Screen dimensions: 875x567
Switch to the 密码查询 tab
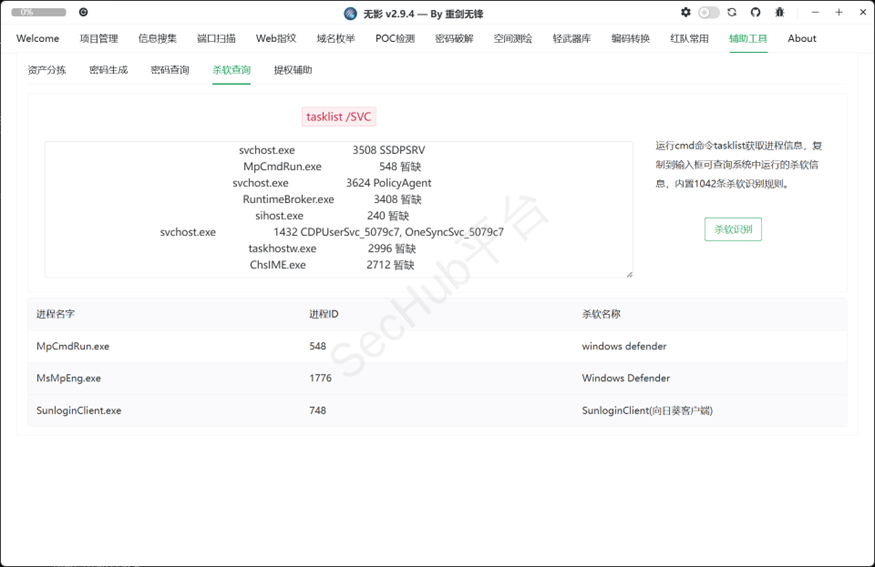point(170,70)
